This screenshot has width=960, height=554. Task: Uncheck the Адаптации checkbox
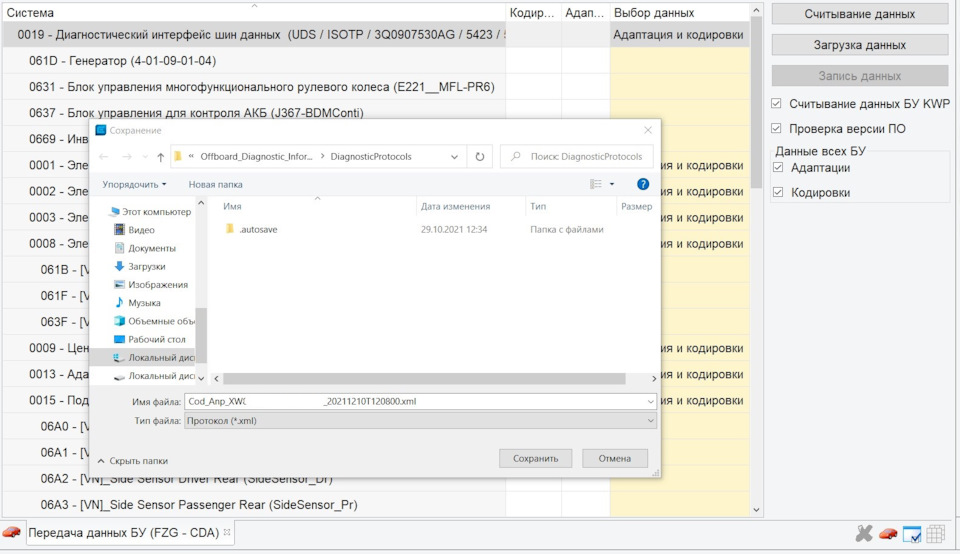[778, 168]
